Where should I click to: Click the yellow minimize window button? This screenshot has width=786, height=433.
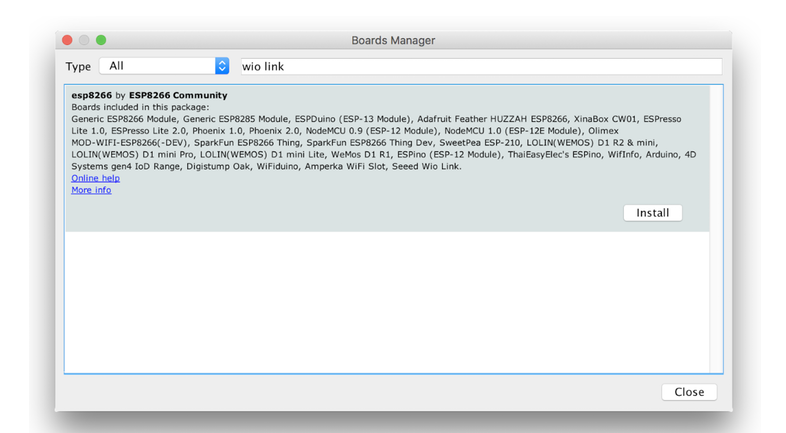tap(84, 40)
